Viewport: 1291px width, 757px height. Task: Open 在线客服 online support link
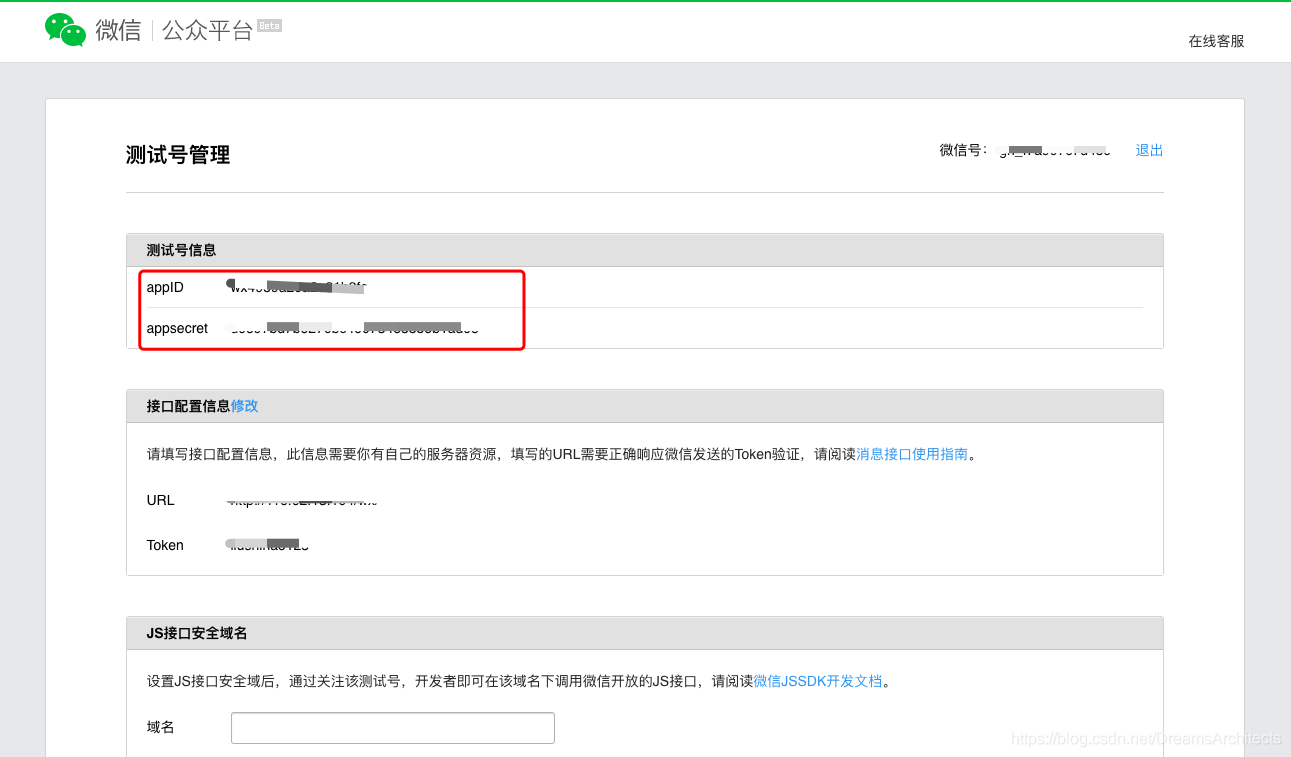point(1216,41)
